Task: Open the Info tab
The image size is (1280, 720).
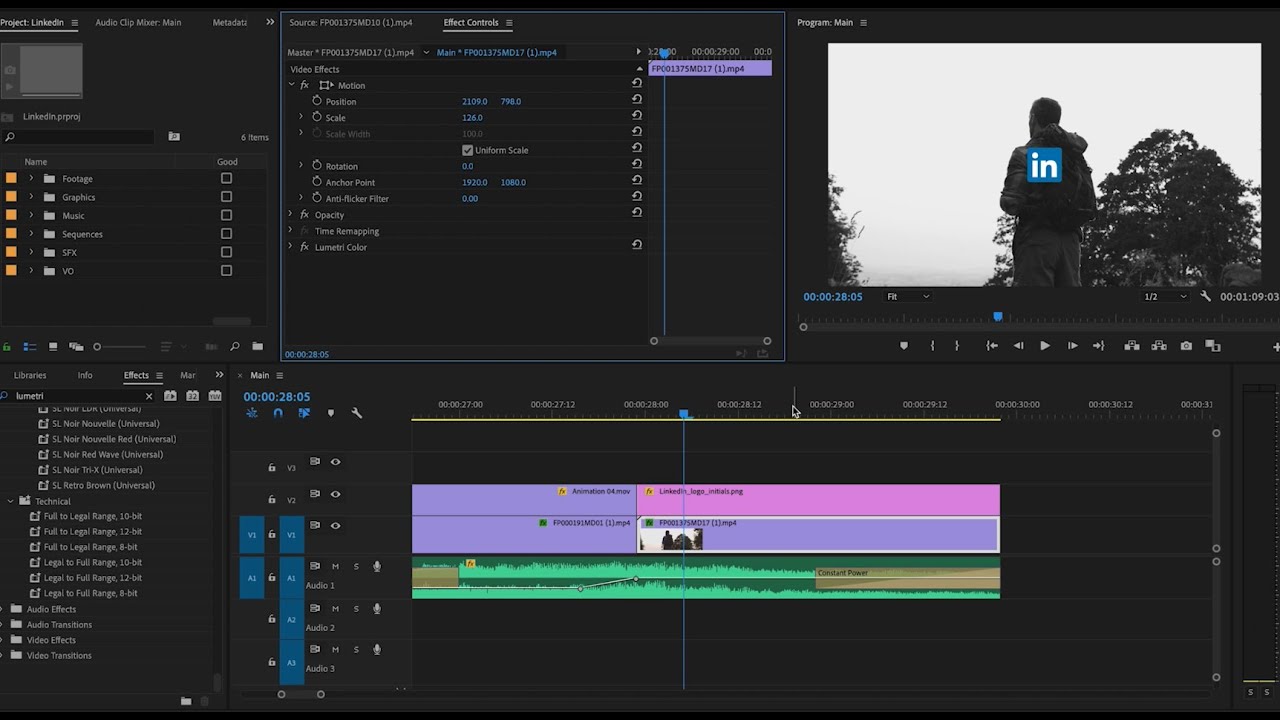Action: coord(85,375)
